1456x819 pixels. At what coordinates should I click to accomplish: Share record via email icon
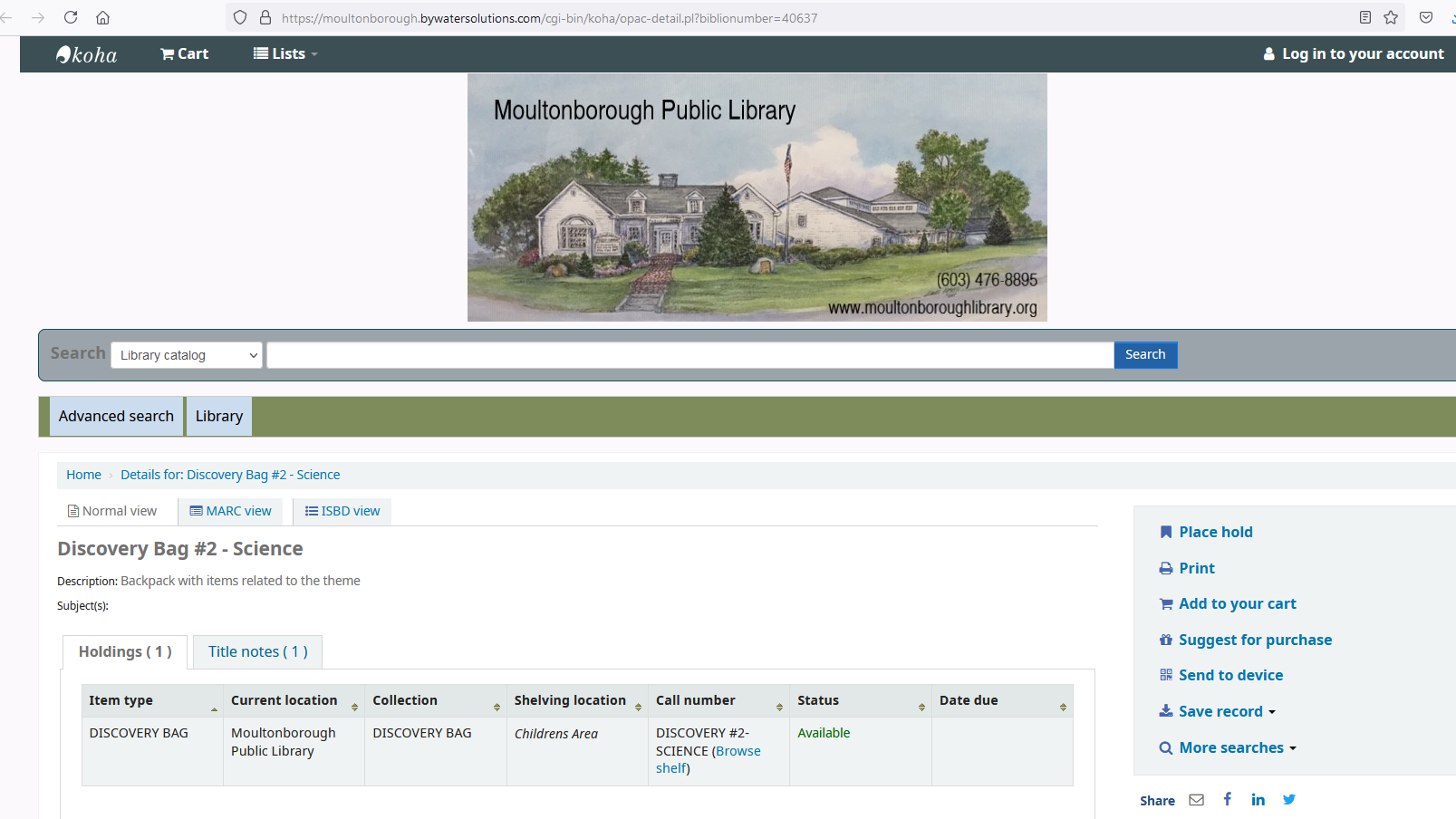coord(1196,800)
